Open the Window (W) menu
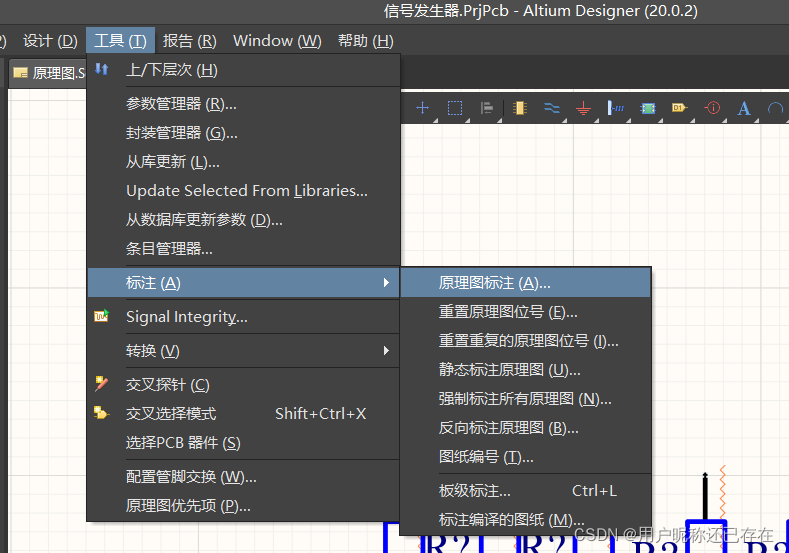 (277, 41)
